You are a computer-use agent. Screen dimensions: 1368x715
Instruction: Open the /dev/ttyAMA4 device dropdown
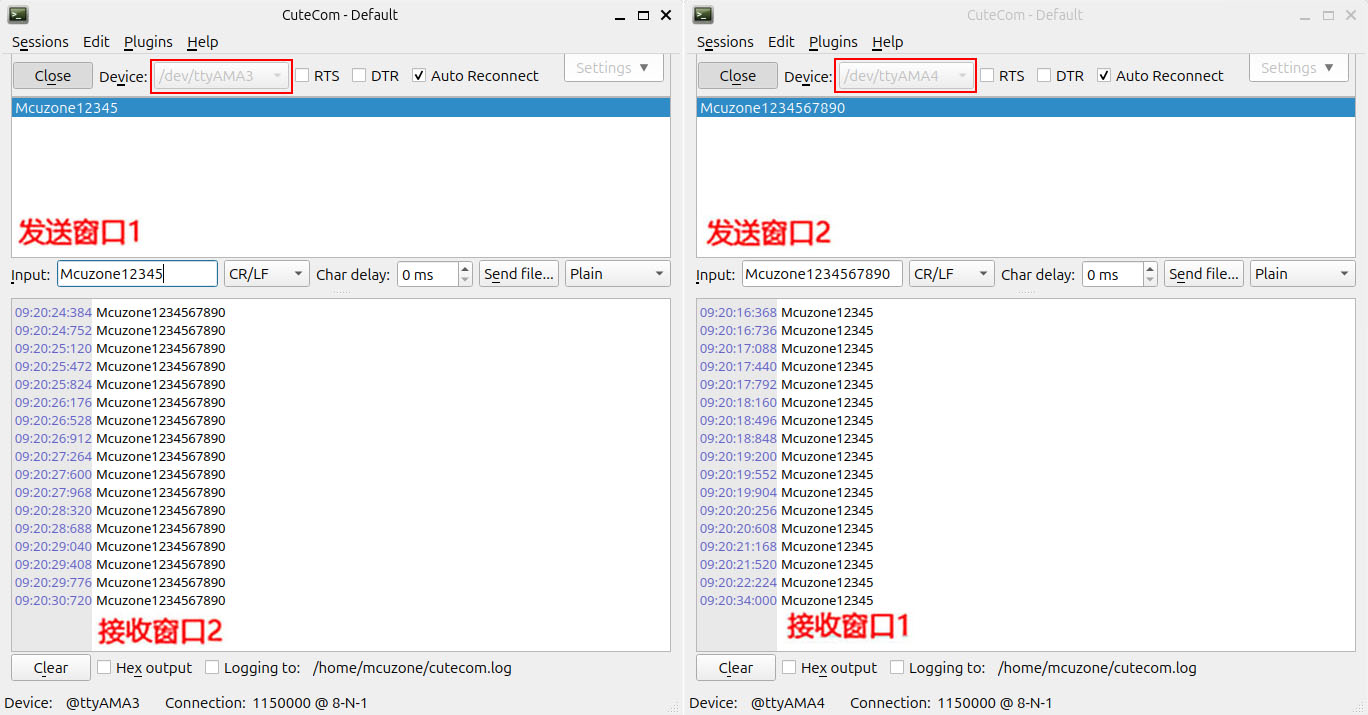(x=906, y=76)
